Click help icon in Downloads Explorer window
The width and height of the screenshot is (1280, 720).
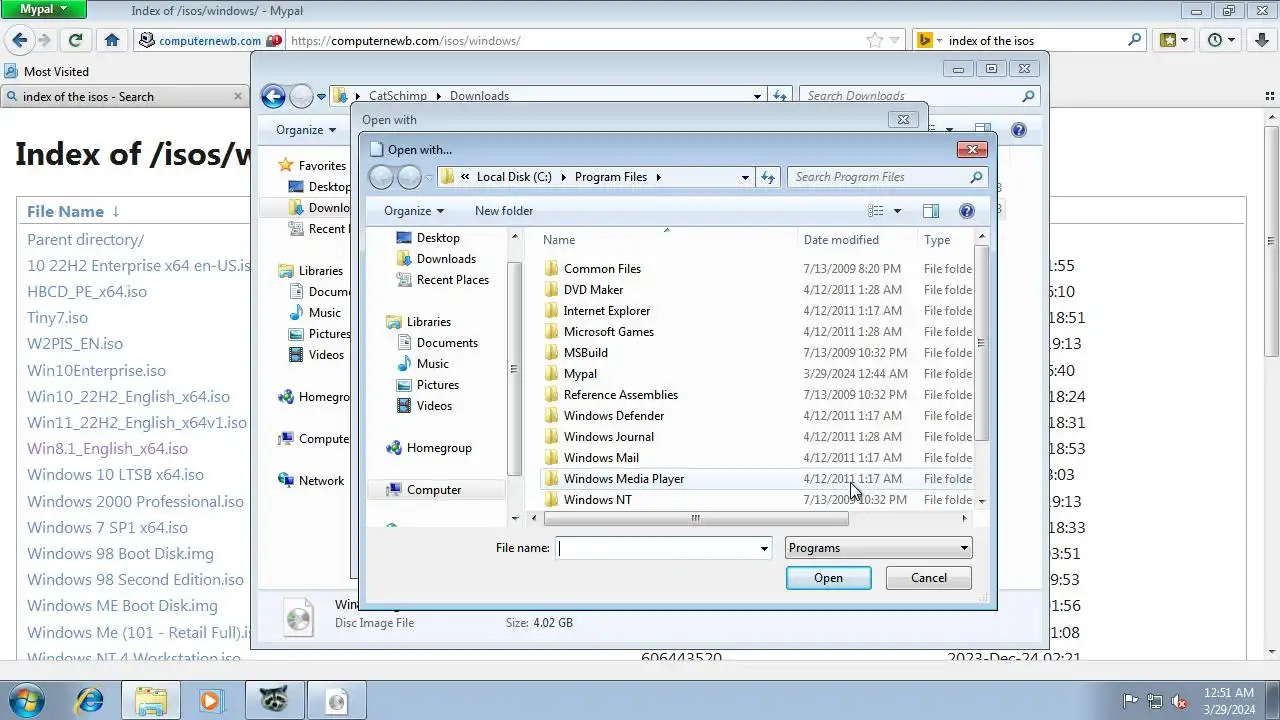point(1018,130)
